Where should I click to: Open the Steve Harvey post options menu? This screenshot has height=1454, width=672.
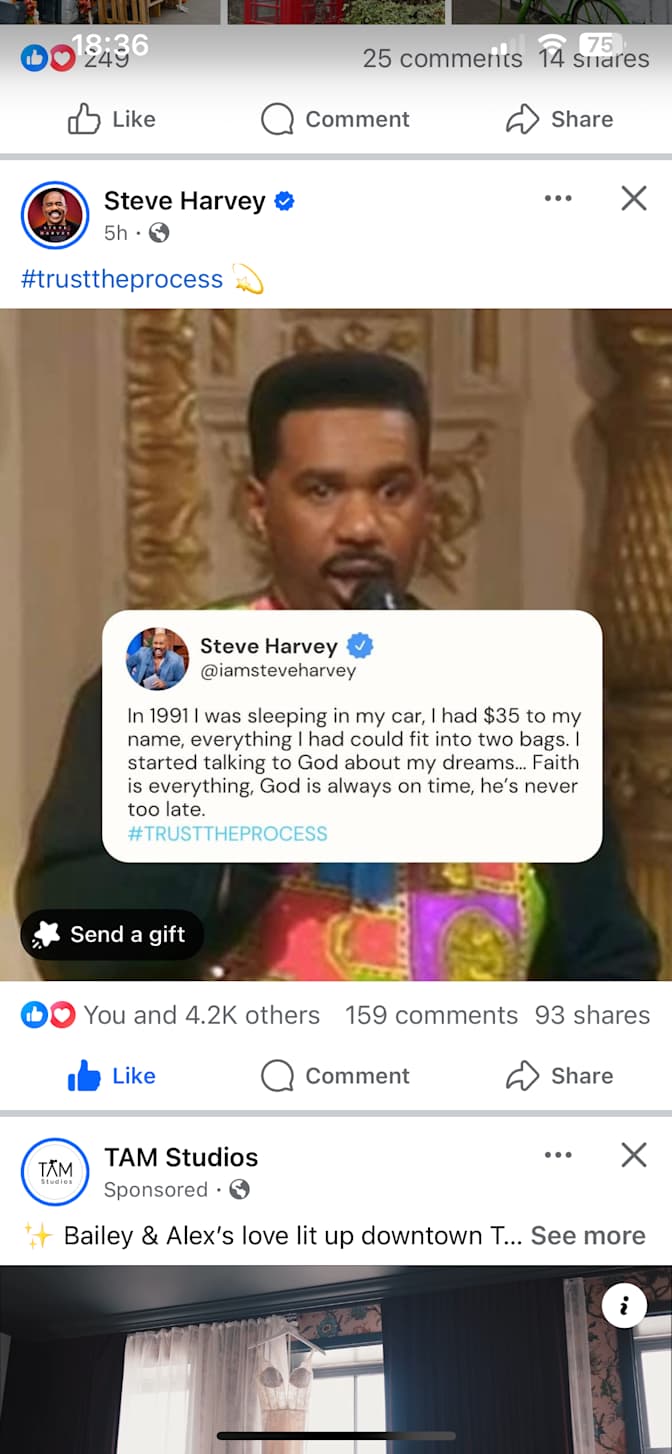558,198
